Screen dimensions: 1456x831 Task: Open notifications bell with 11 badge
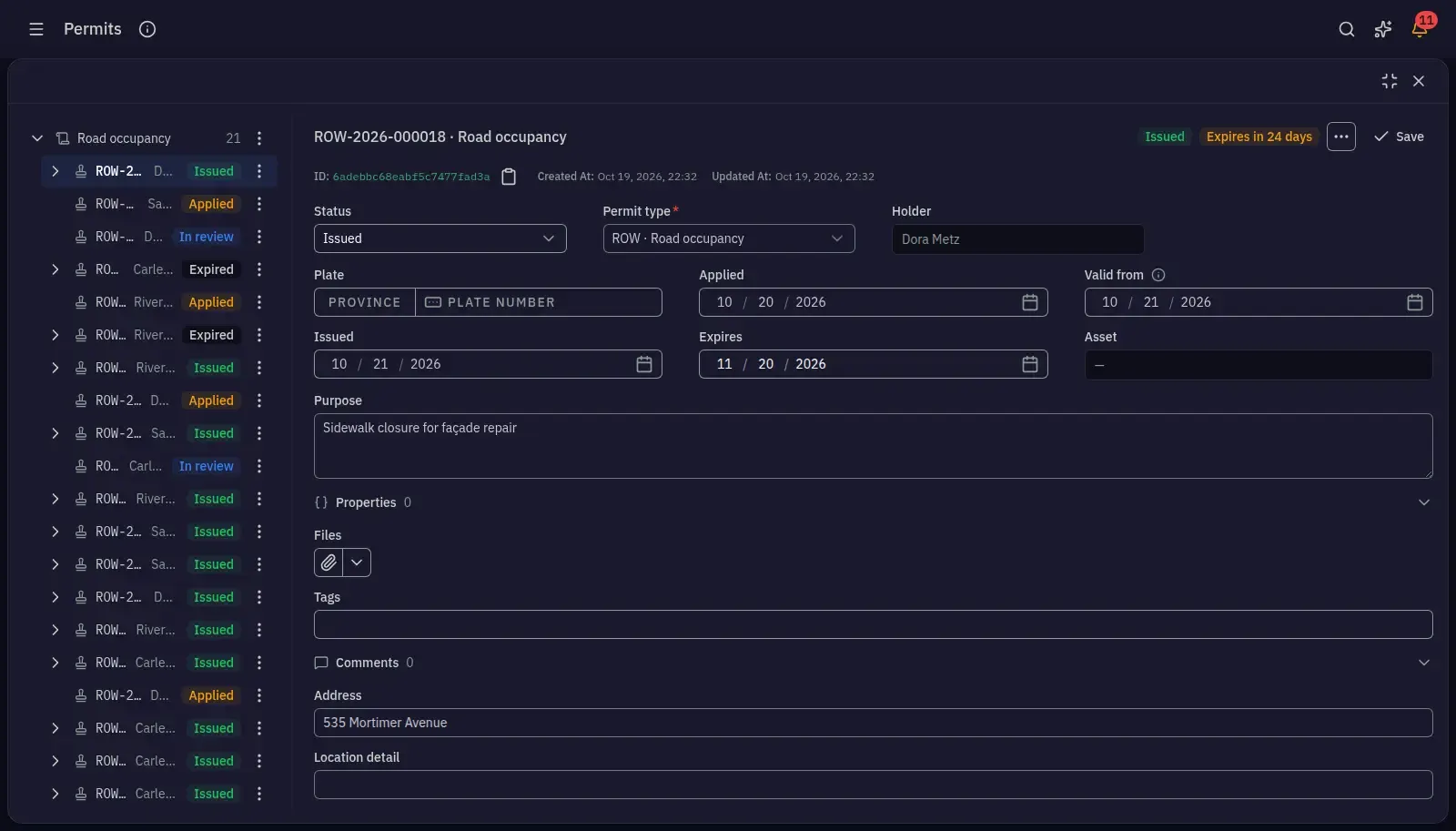tap(1420, 29)
